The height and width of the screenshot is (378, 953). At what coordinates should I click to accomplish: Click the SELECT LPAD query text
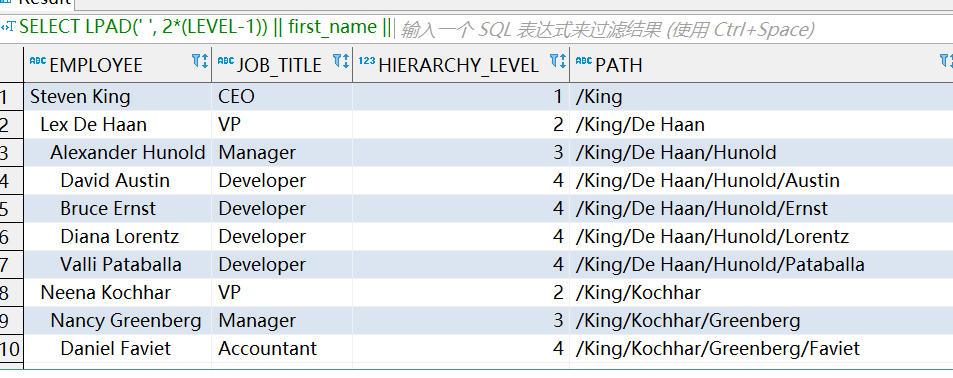point(205,27)
